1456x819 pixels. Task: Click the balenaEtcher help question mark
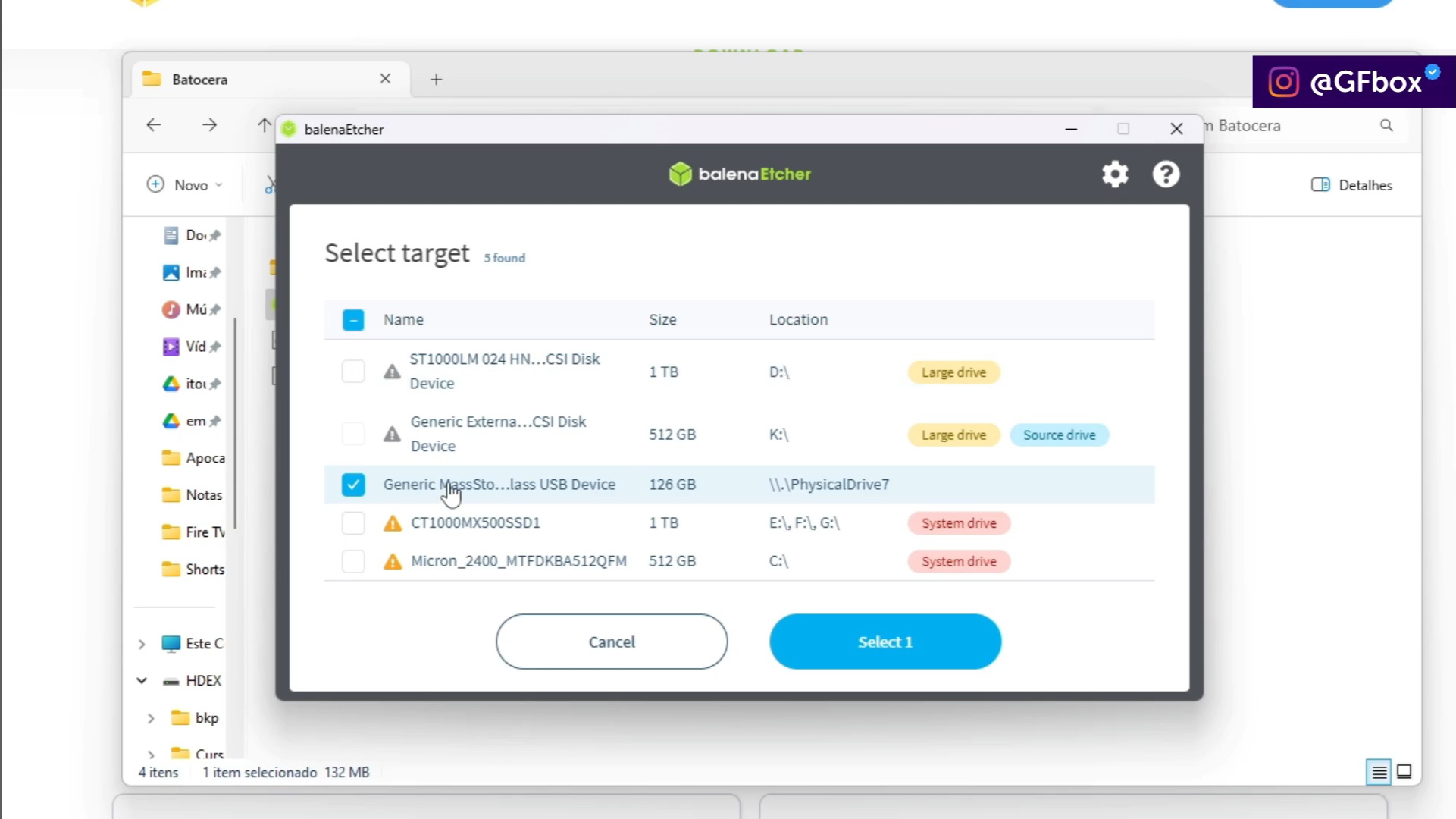coord(1166,174)
